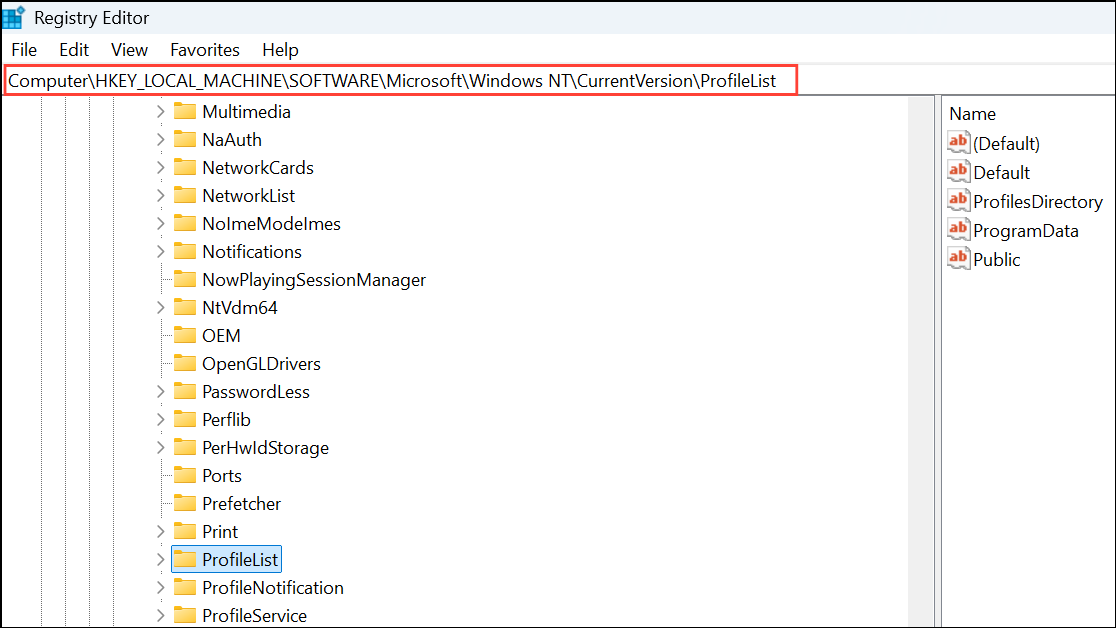Expand the Print key
Viewport: 1116px width, 628px height.
click(x=161, y=532)
